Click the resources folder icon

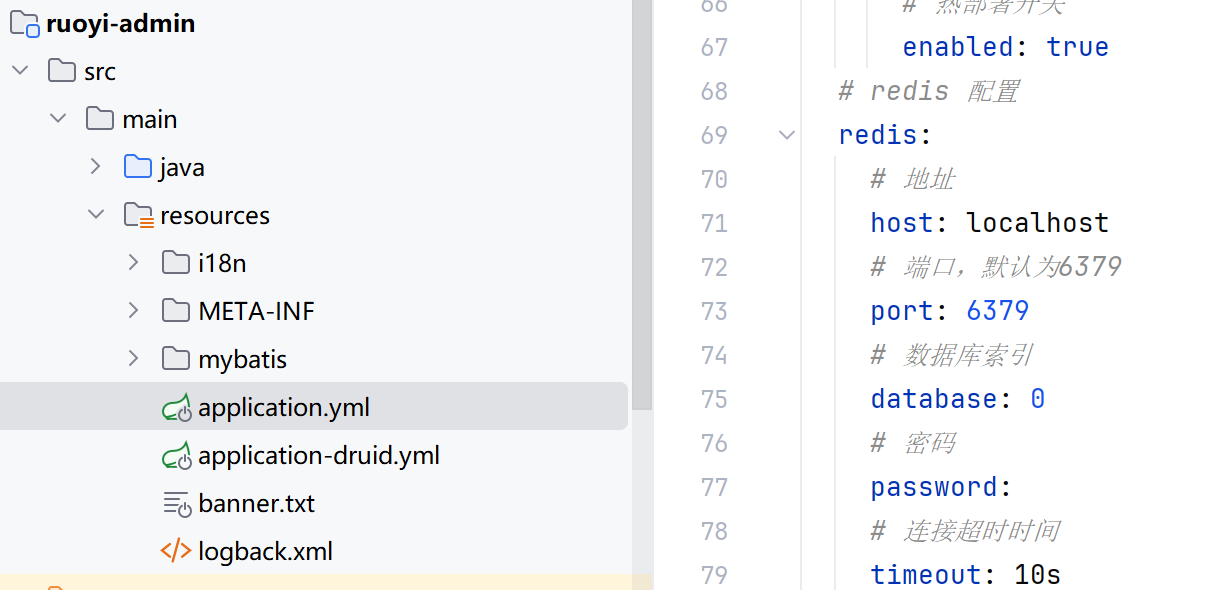point(138,215)
